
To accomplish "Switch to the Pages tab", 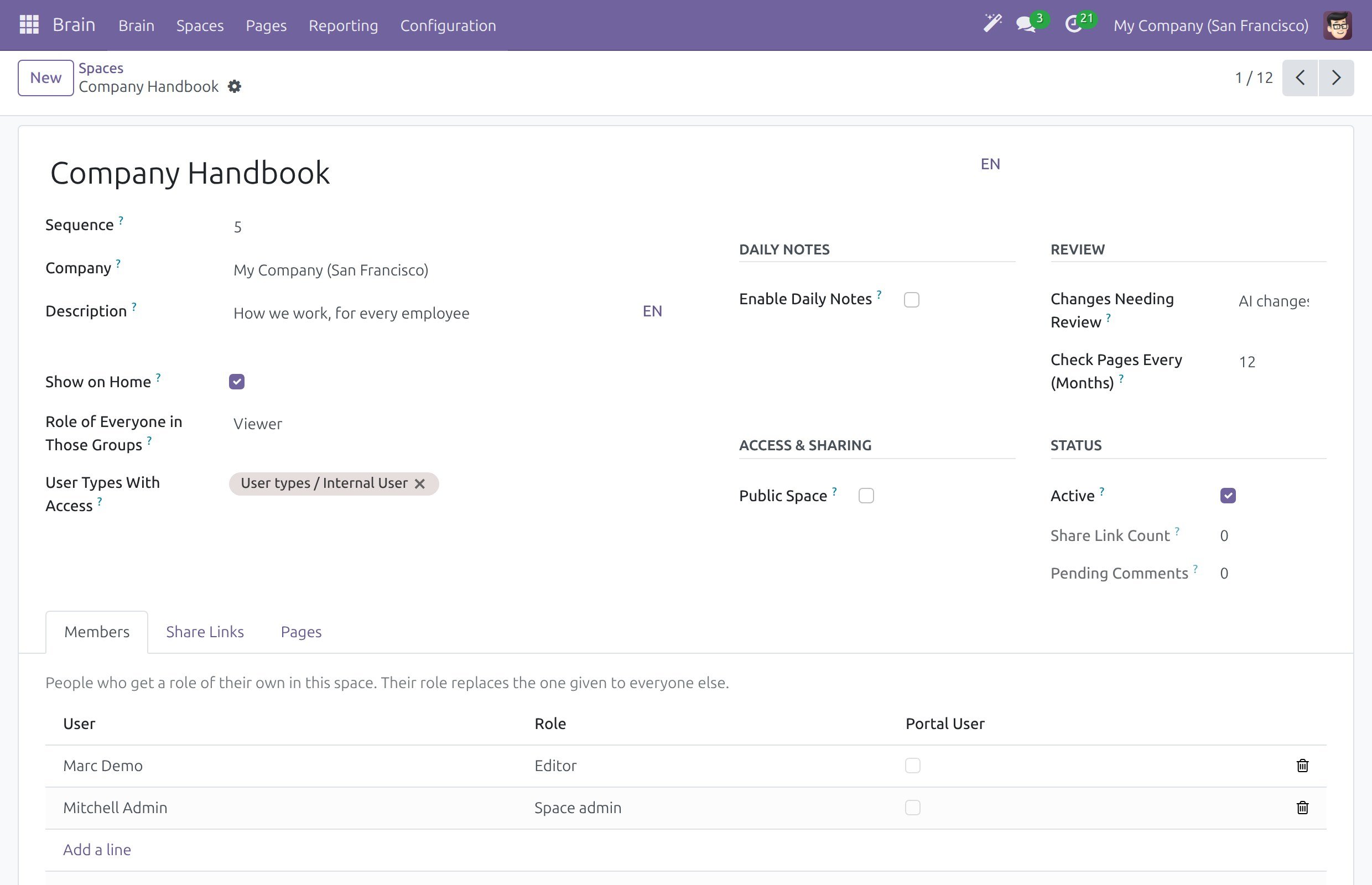I will [x=301, y=632].
